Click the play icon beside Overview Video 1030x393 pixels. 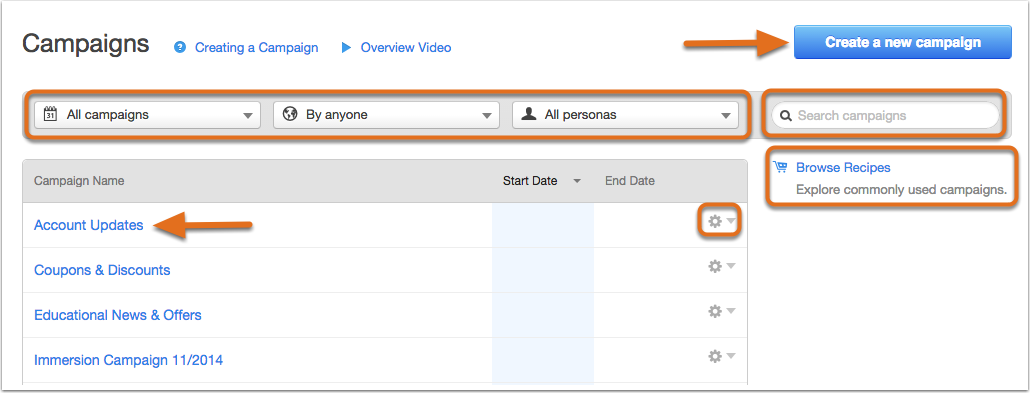tap(347, 47)
